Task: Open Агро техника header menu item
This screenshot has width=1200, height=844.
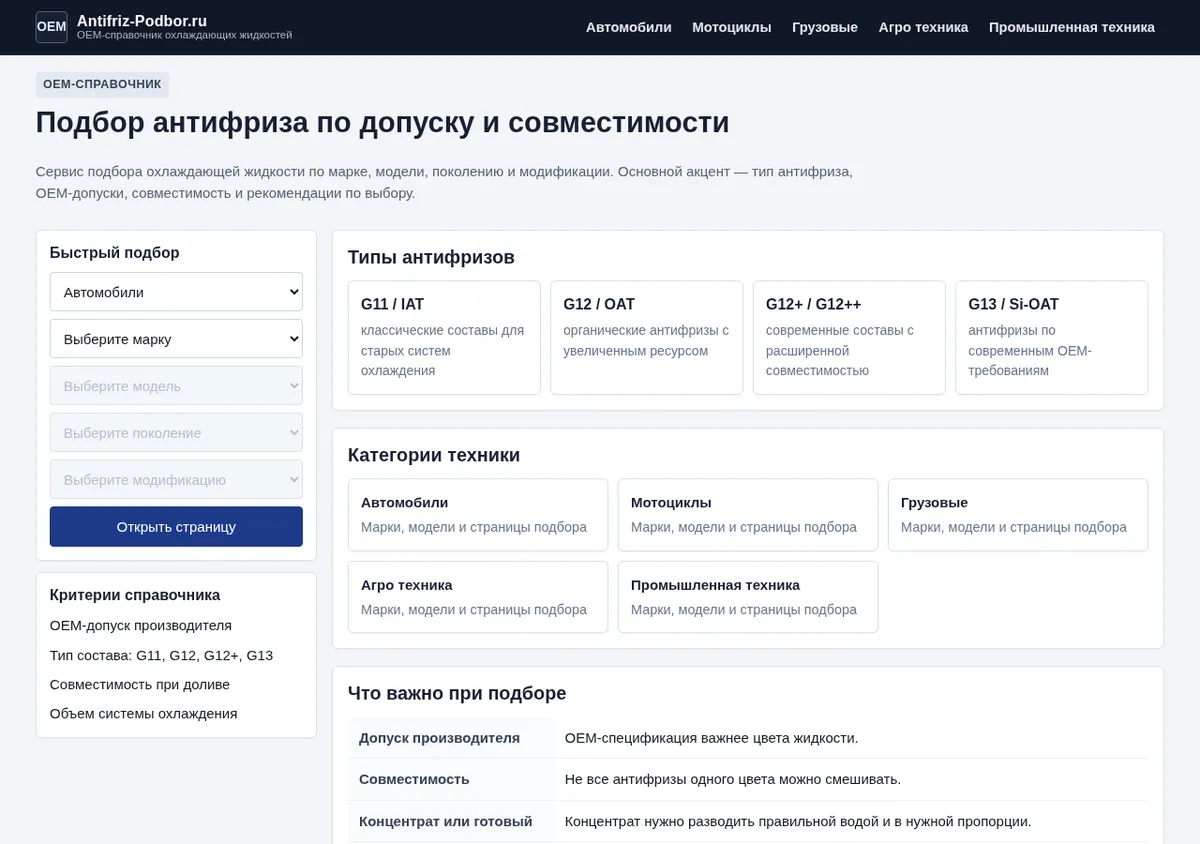Action: (x=923, y=27)
